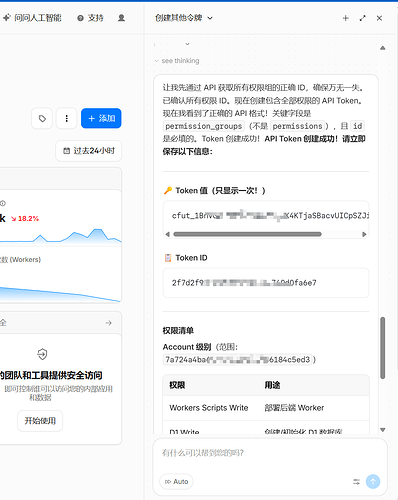Click the chat panel vertical scrollbar thumb
This screenshot has height=500, width=398.
pyautogui.click(x=383, y=348)
